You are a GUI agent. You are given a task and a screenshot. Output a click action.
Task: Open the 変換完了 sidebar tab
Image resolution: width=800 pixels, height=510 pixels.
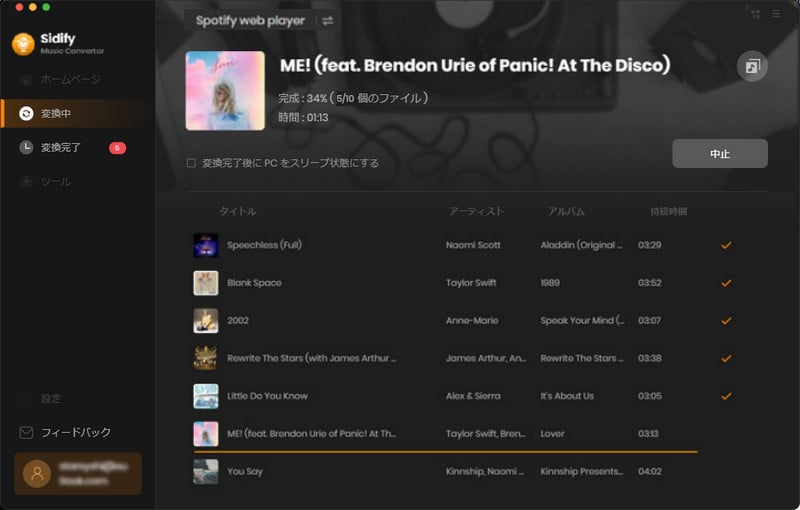click(x=78, y=147)
